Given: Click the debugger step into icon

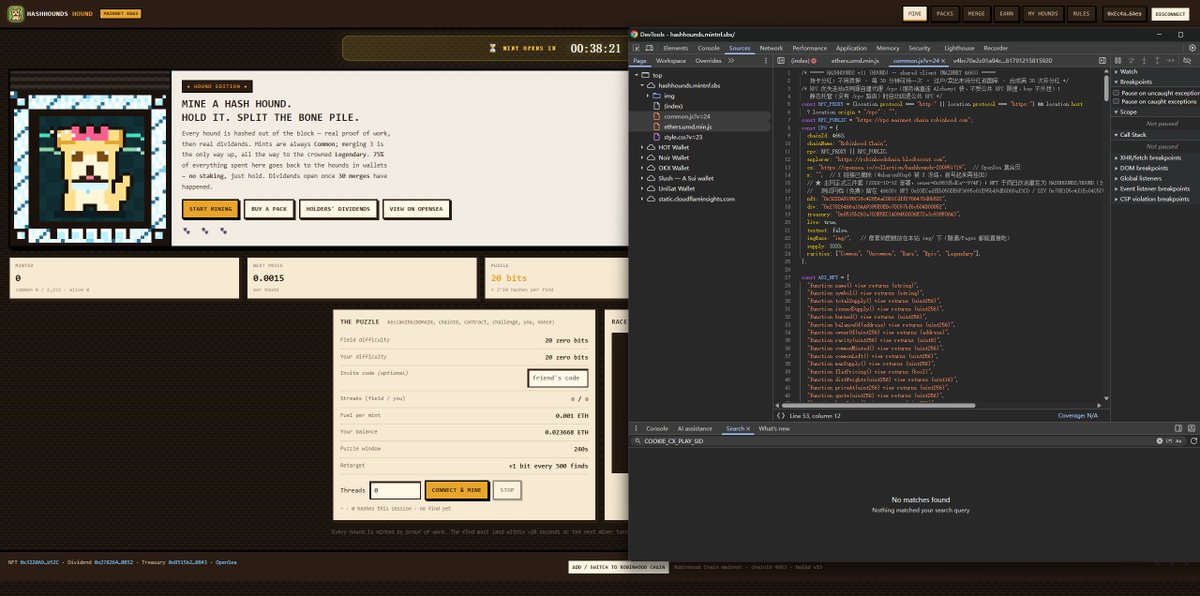Looking at the screenshot, I should point(1146,61).
